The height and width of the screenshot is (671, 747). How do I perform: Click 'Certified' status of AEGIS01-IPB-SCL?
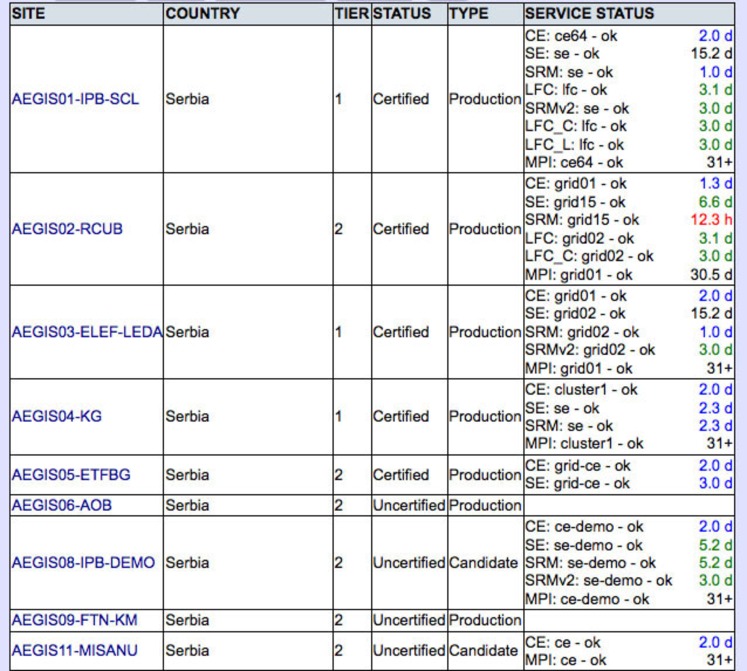401,99
